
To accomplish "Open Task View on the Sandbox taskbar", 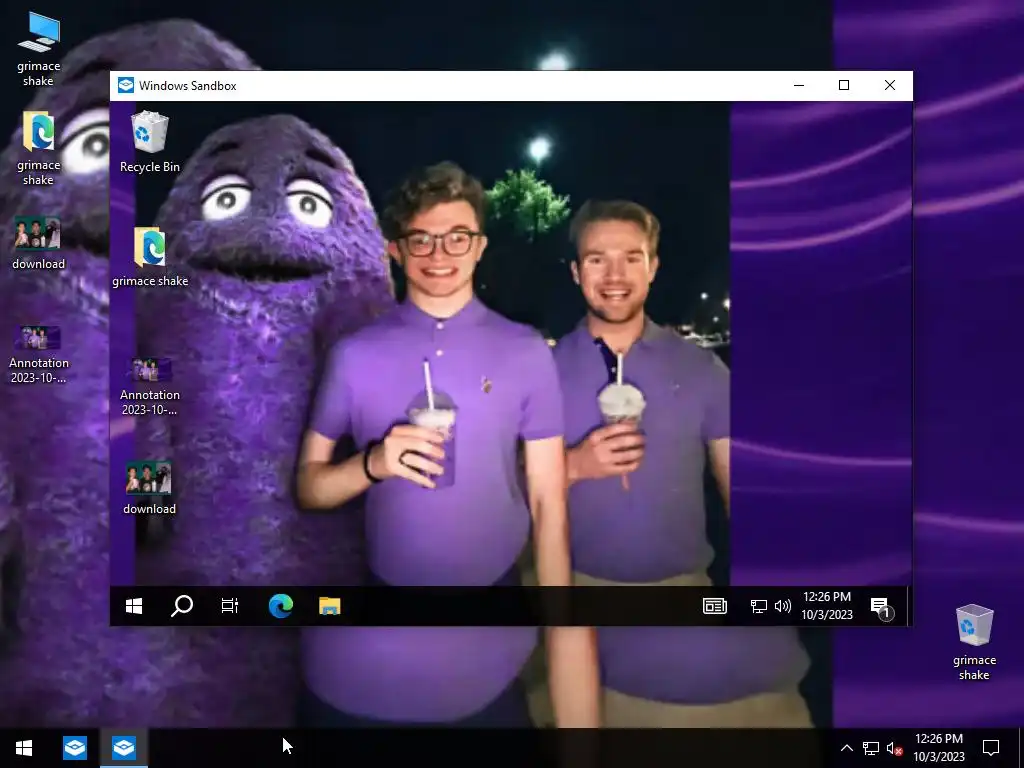I will (230, 606).
